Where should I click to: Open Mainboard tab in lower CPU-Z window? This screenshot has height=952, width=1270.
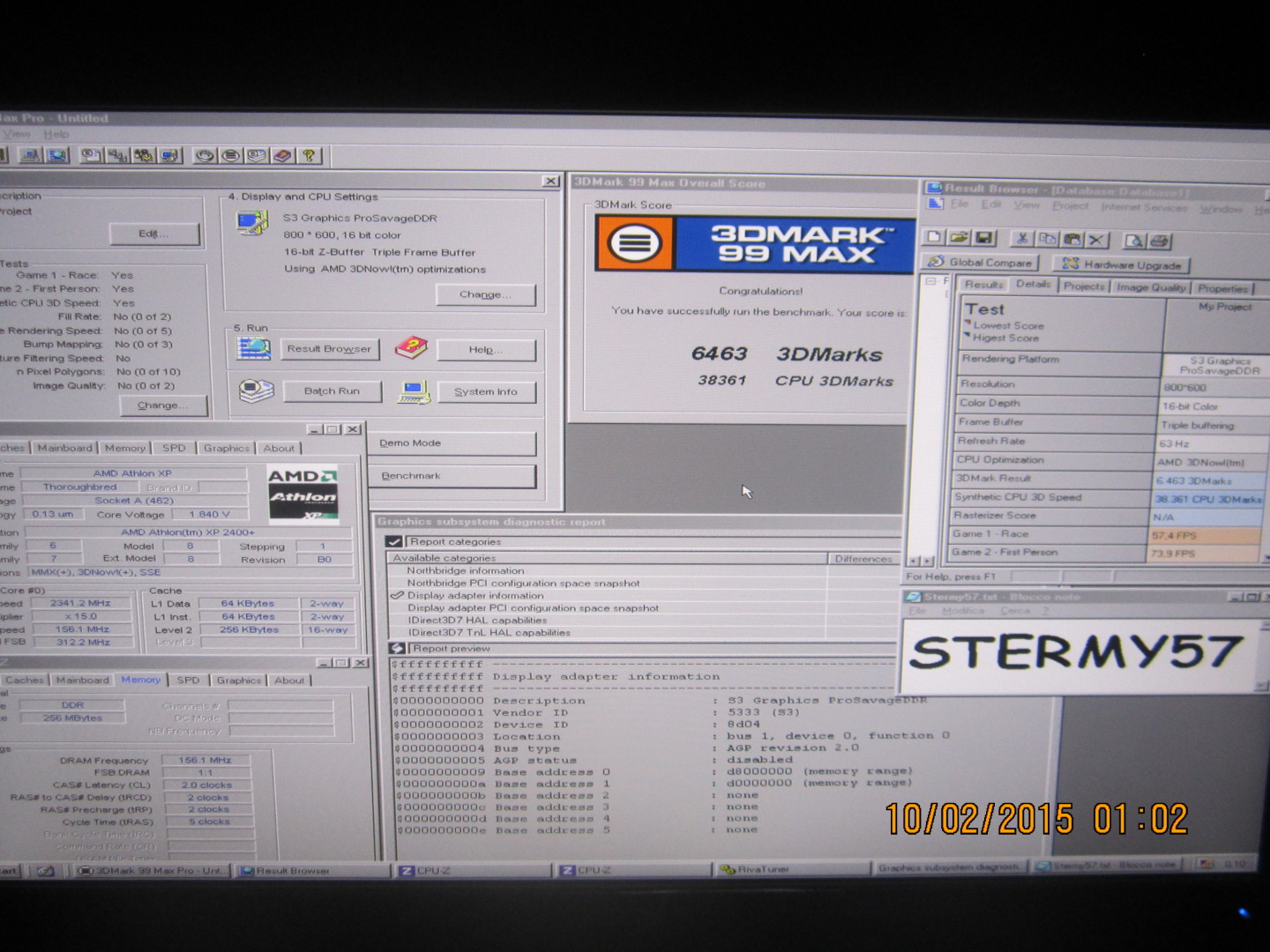point(82,681)
